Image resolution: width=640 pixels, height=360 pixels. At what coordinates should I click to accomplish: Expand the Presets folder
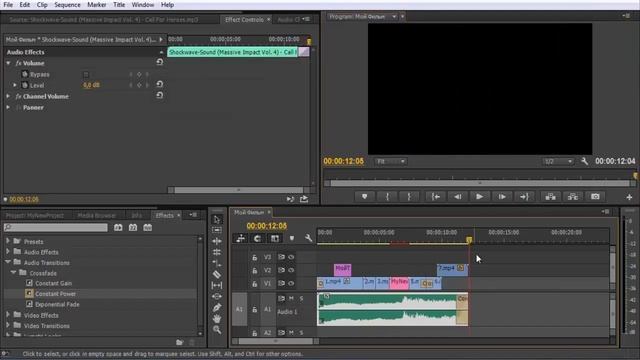[x=8, y=241]
